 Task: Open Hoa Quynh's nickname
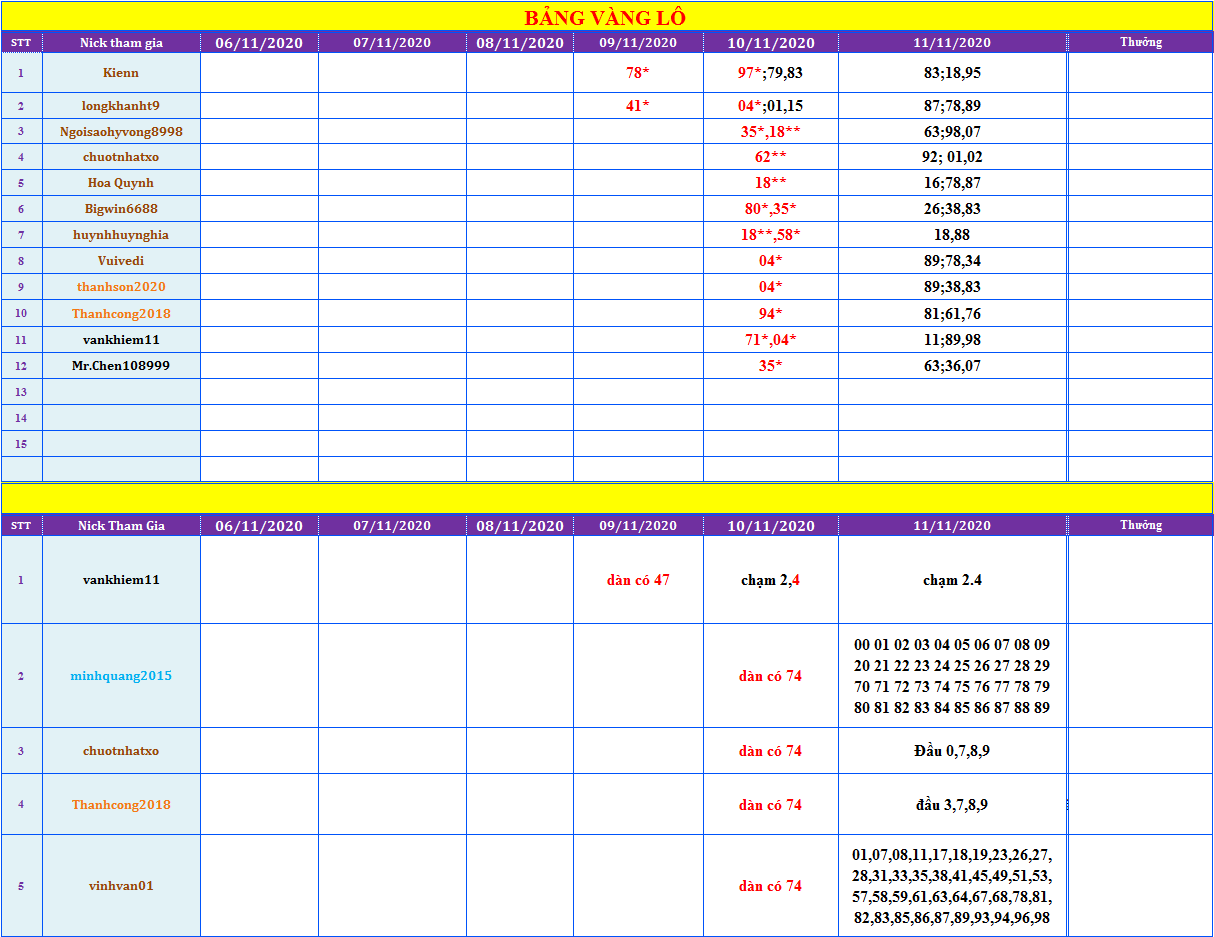[121, 183]
